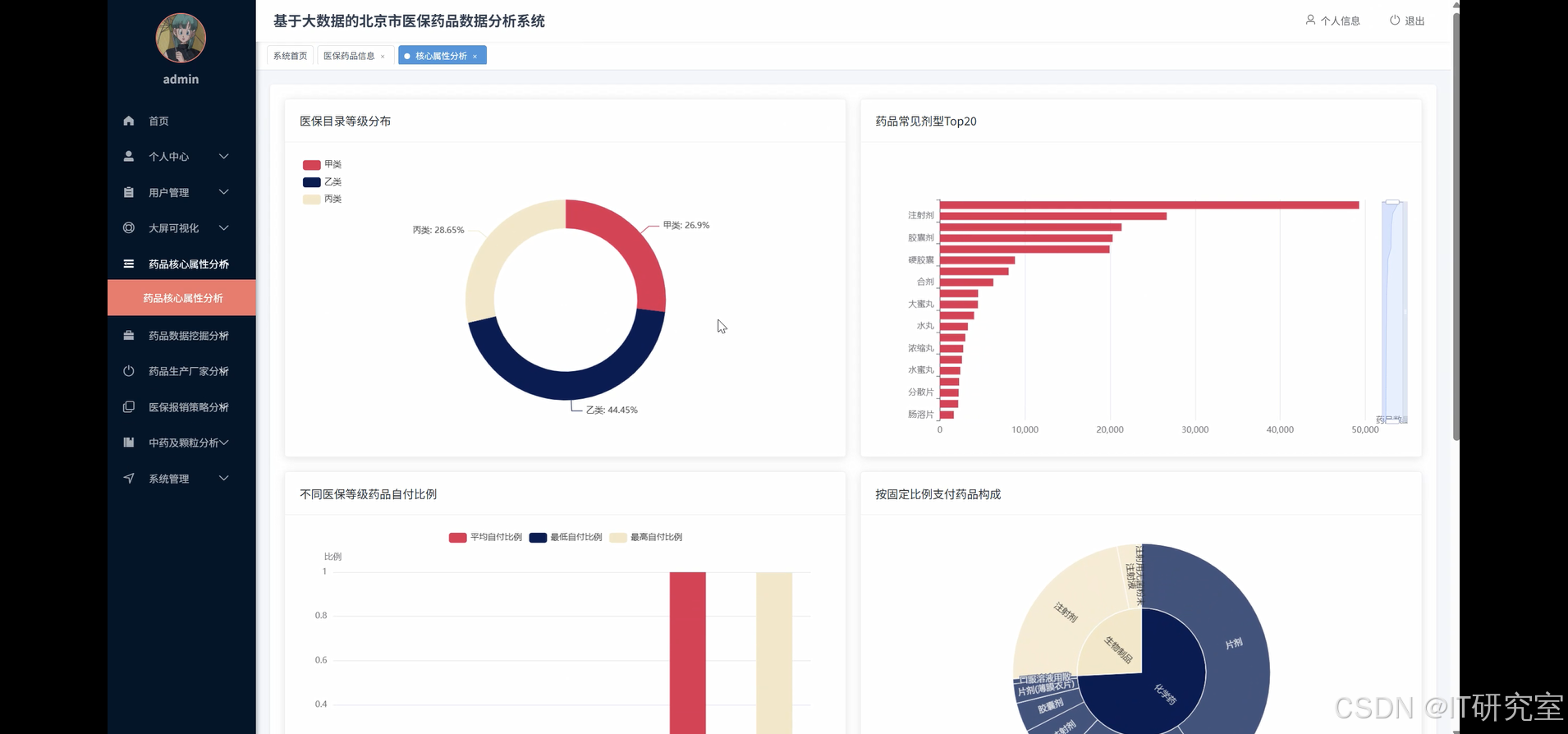This screenshot has height=734, width=1568.
Task: Expand the 中药及颗粒分析 menu chevron
Action: click(x=223, y=443)
